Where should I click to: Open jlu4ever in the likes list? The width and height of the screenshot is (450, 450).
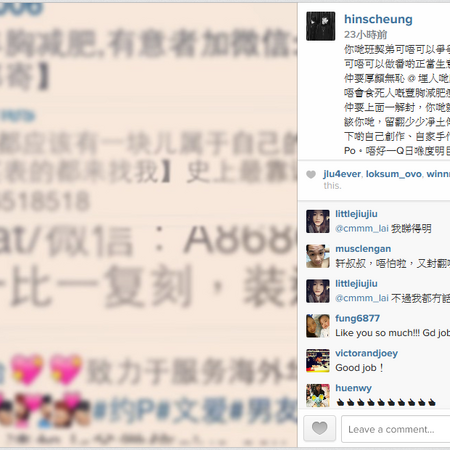342,174
